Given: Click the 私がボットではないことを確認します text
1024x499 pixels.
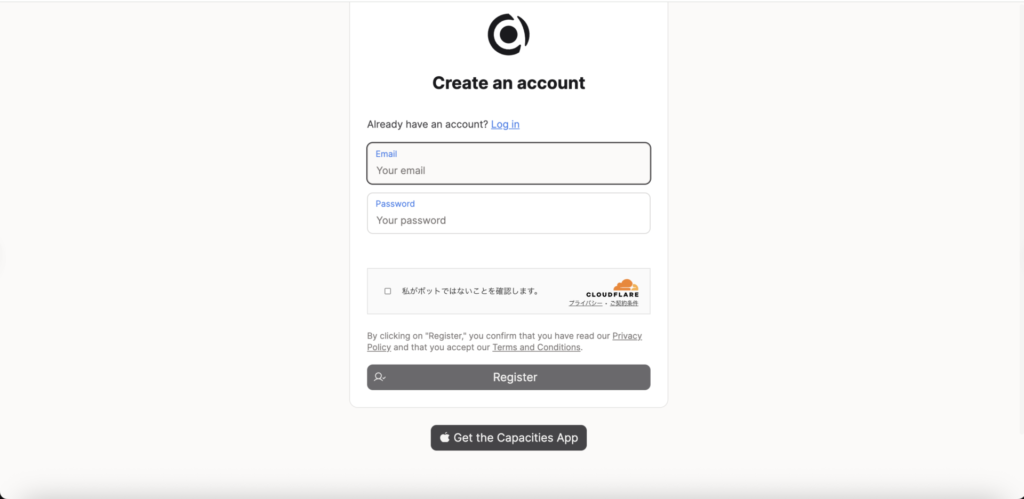Looking at the screenshot, I should [x=470, y=291].
